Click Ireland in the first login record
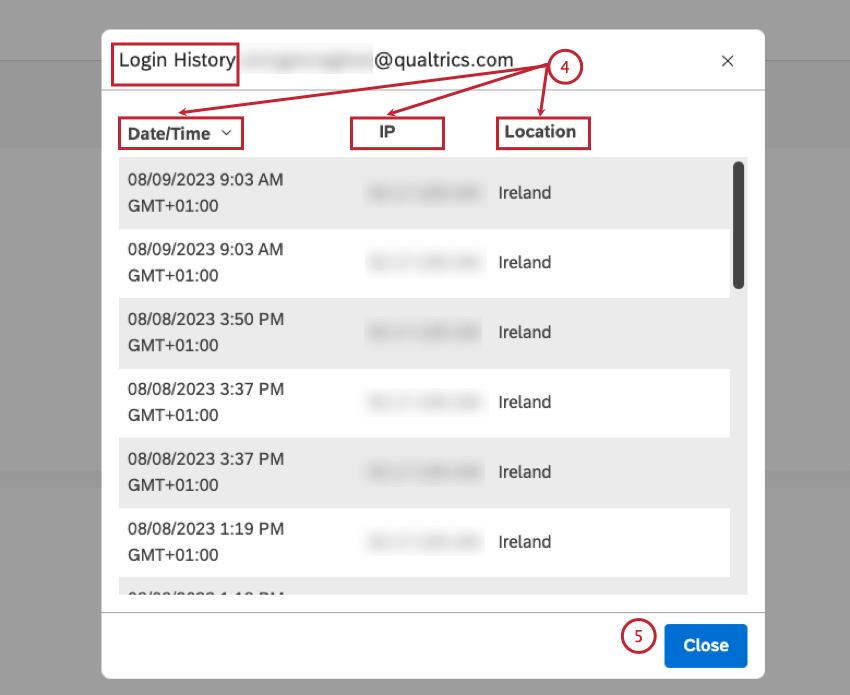 (x=524, y=192)
